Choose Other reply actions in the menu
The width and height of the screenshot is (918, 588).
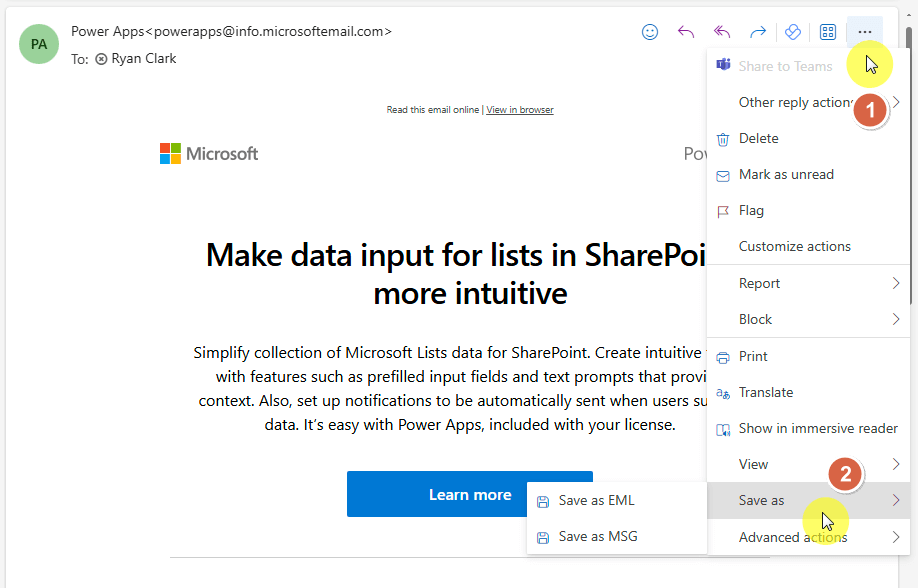tap(808, 102)
